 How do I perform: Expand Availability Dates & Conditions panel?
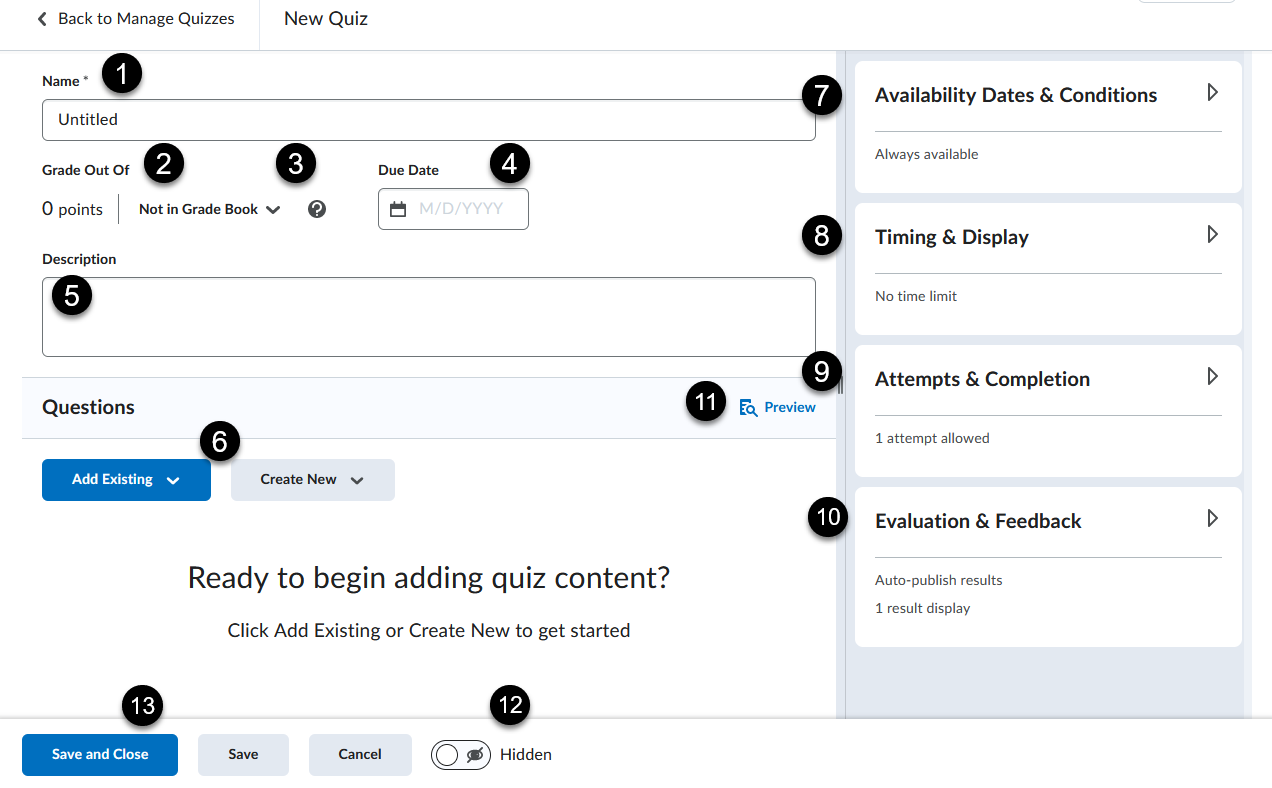click(1212, 93)
